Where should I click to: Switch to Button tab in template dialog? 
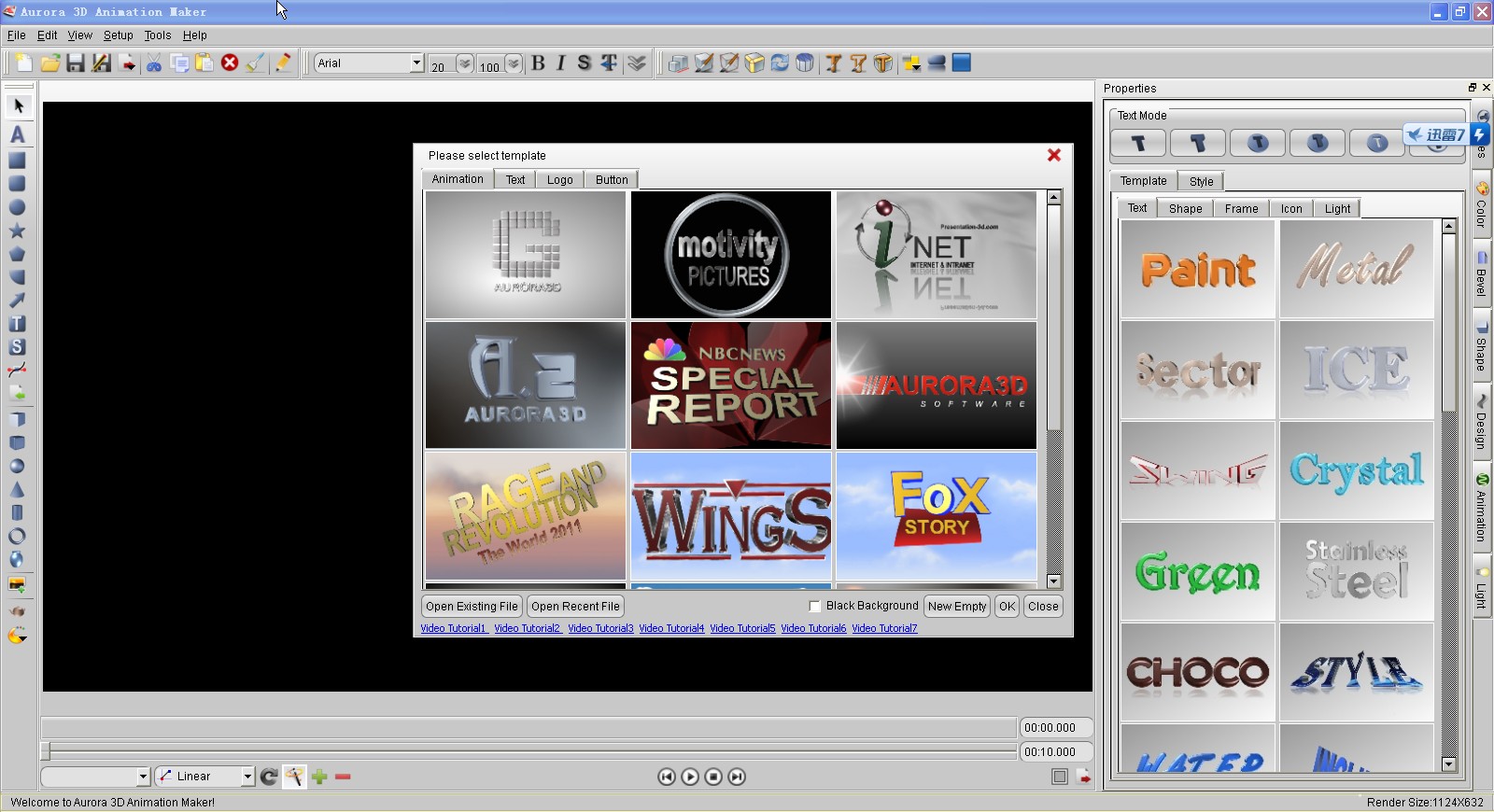click(612, 180)
